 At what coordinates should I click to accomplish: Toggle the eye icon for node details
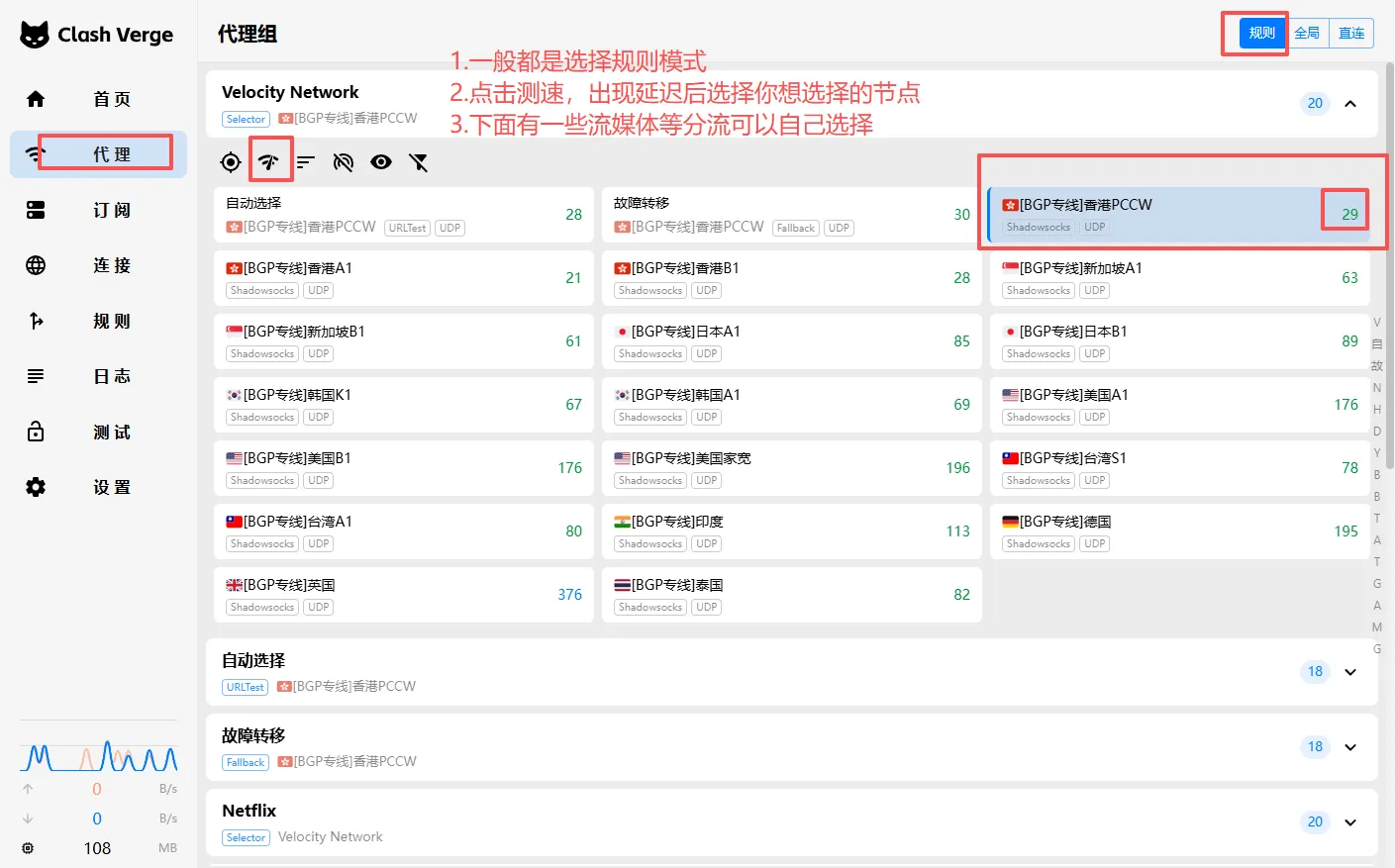tap(381, 162)
